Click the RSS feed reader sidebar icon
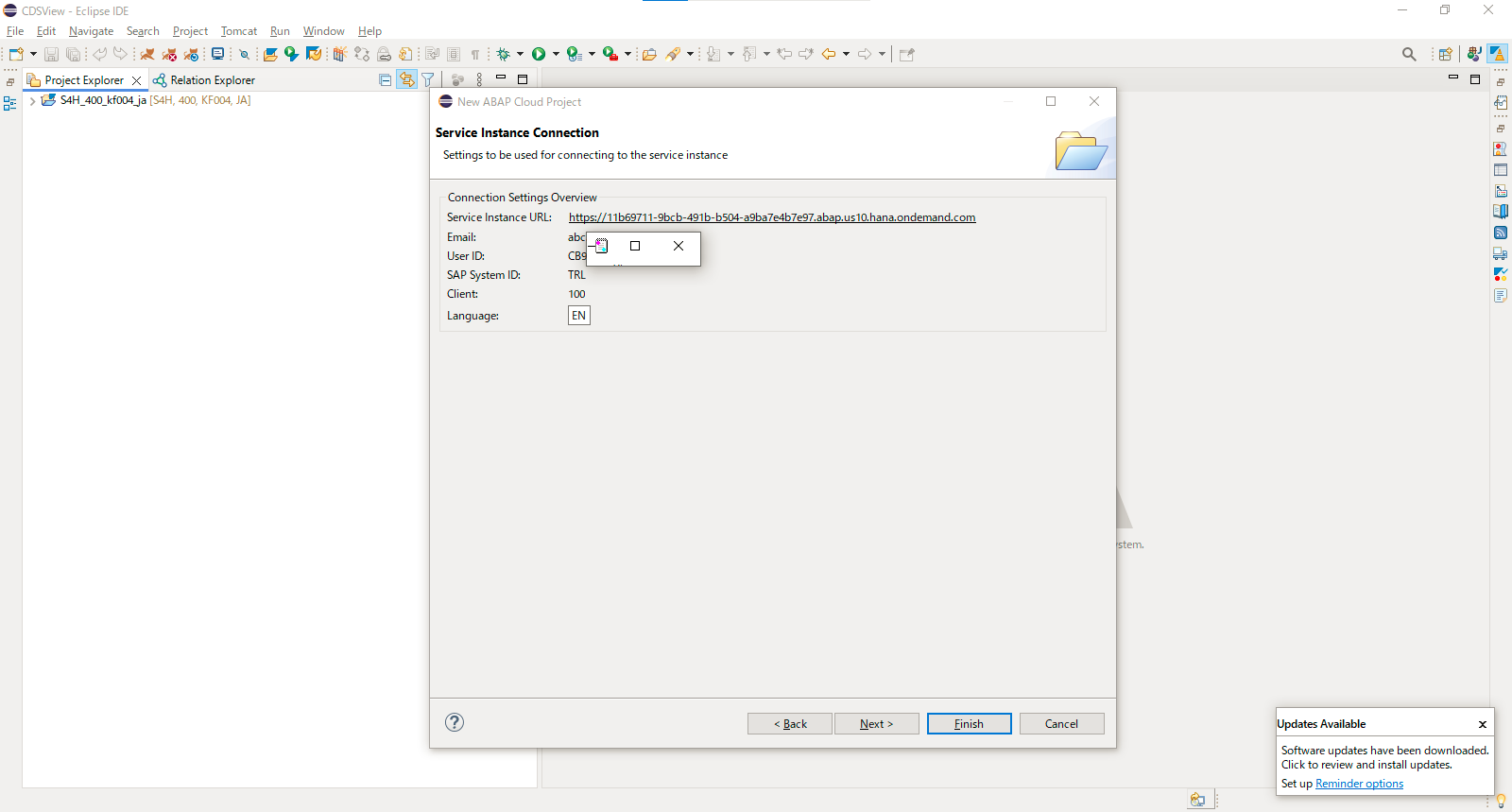 pos(1501,233)
